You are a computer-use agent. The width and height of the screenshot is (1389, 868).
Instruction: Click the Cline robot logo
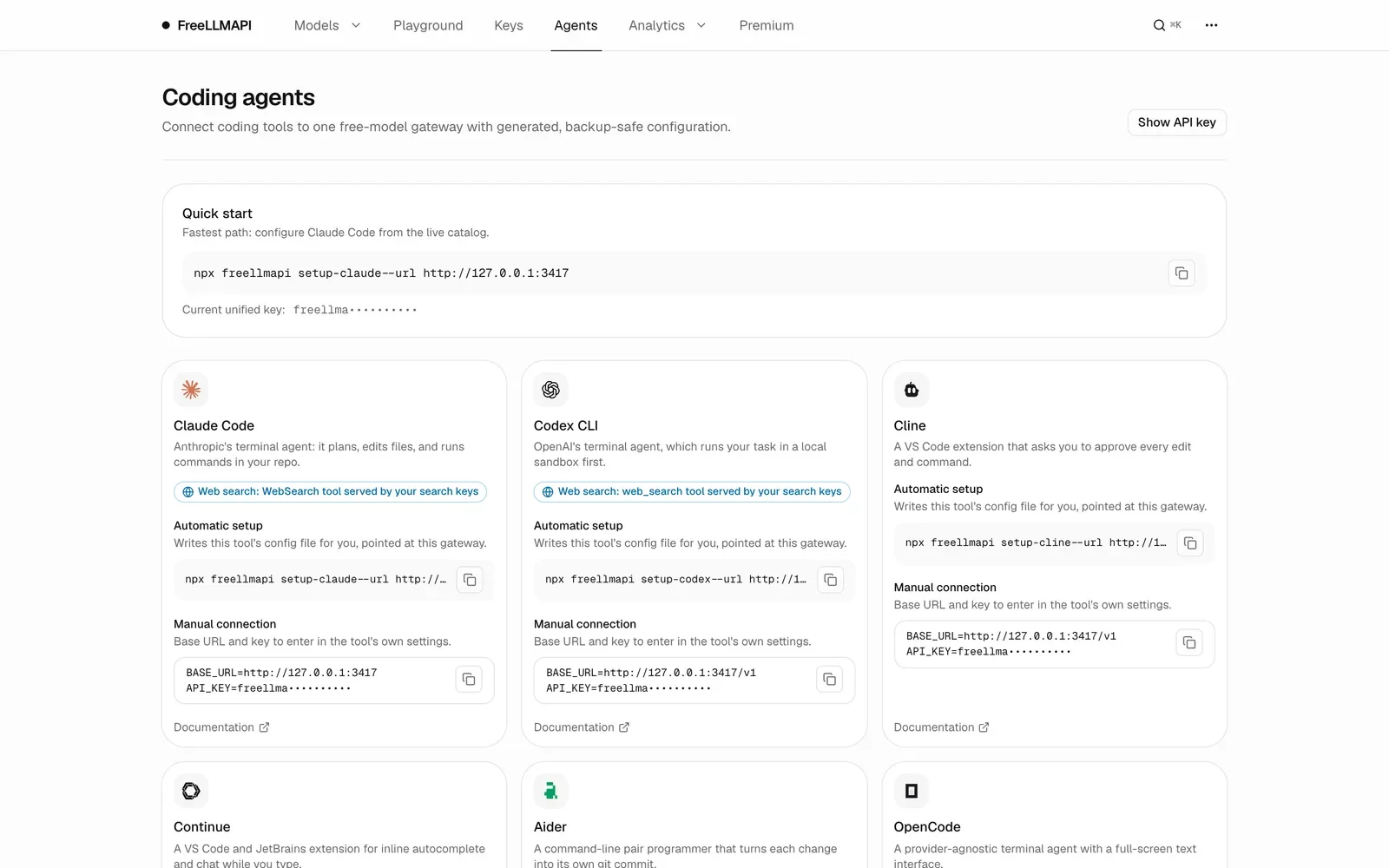tap(912, 390)
